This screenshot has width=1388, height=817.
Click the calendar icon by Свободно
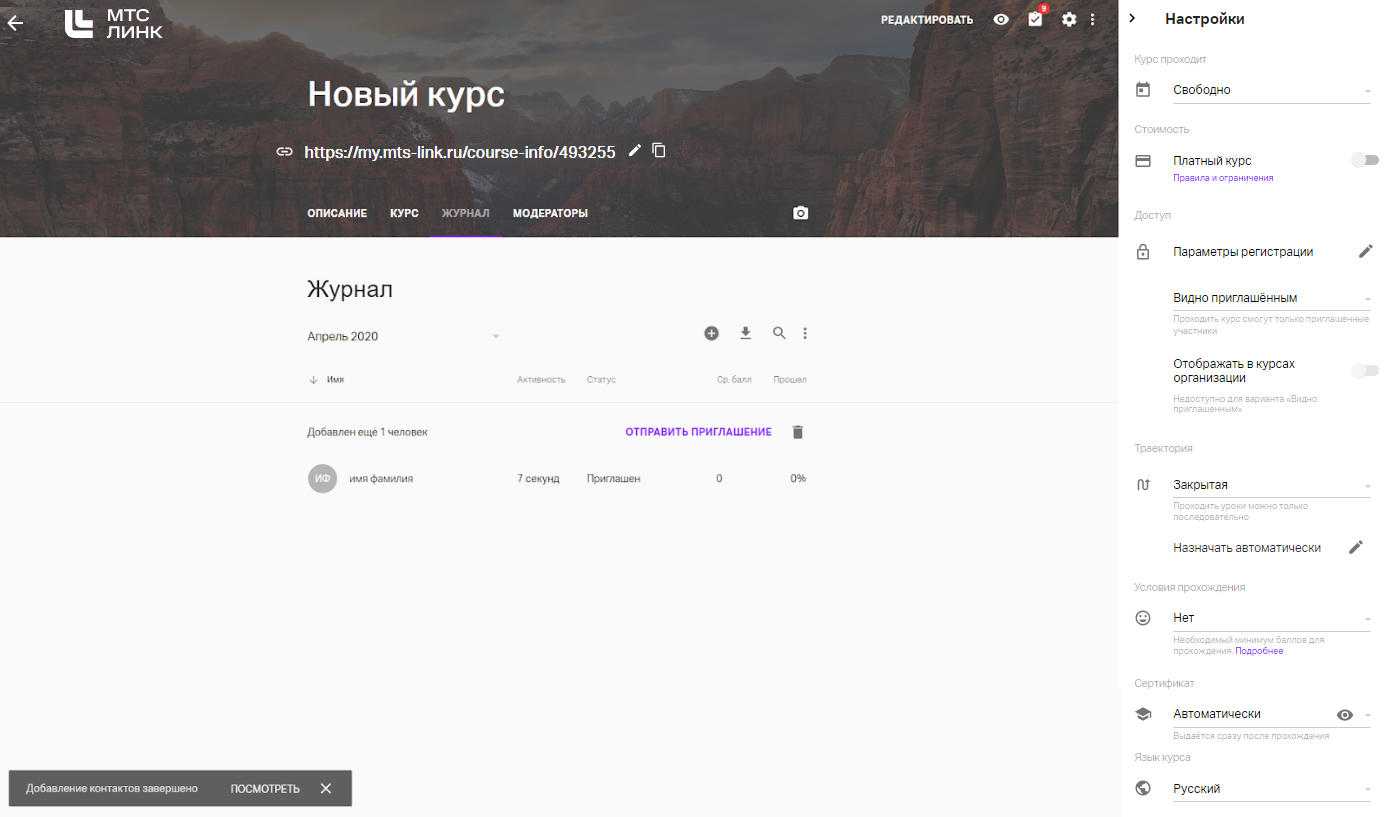(1143, 90)
